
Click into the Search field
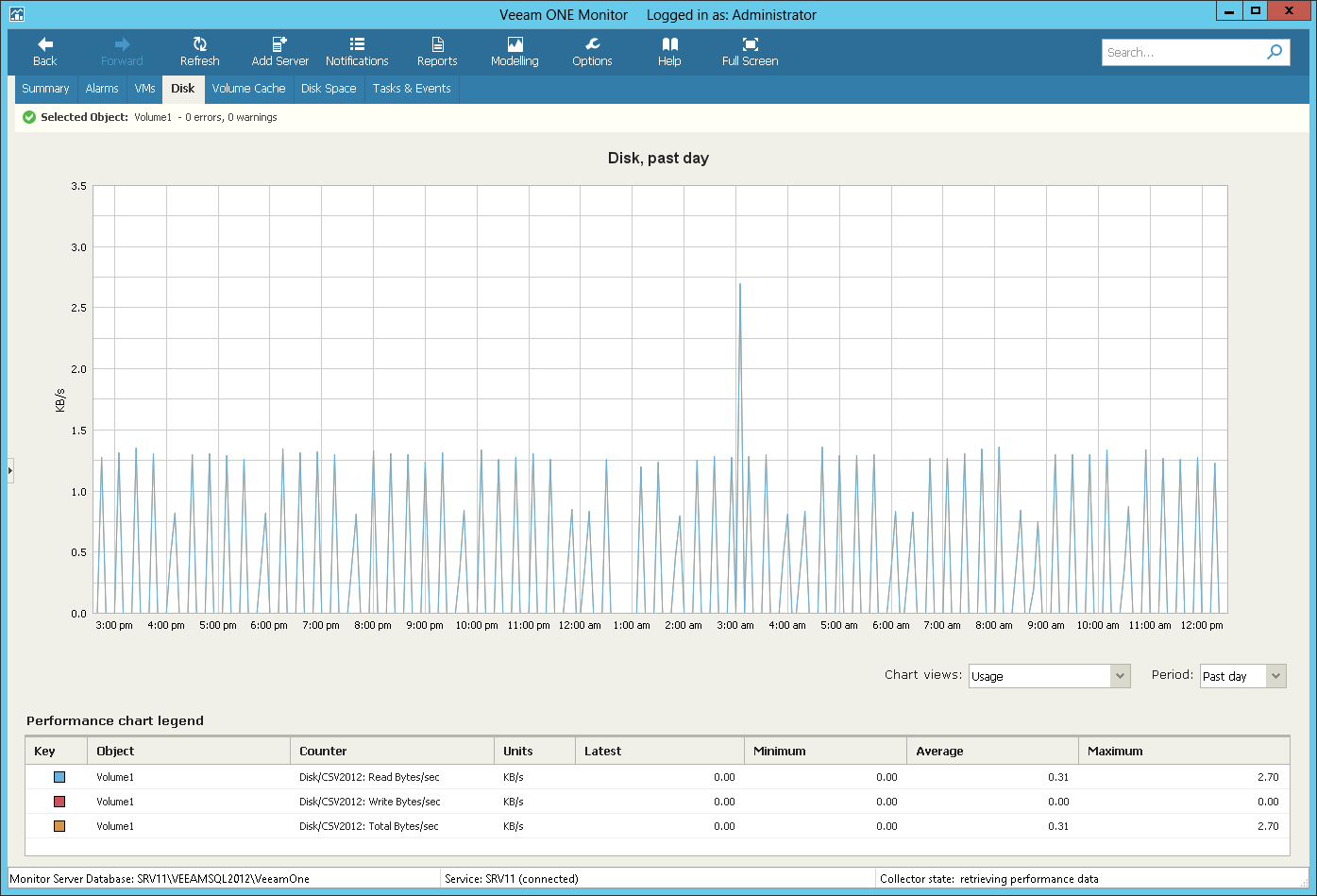1183,52
